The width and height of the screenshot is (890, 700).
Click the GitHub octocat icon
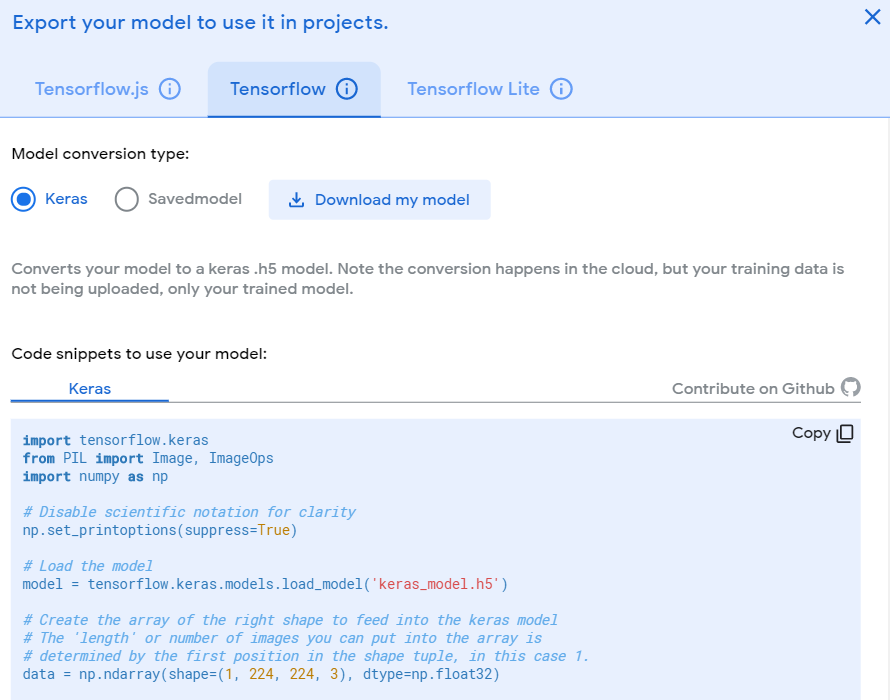(850, 388)
